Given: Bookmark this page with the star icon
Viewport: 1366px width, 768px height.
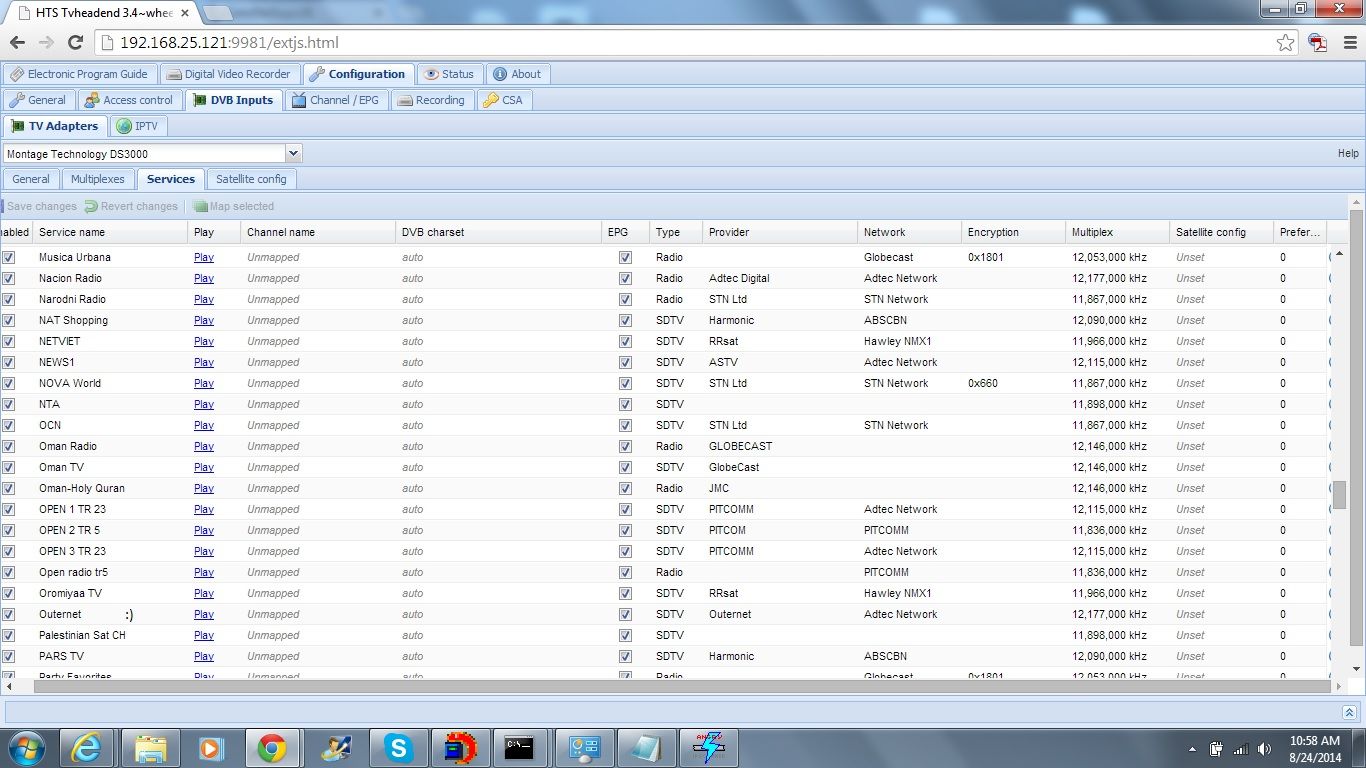Looking at the screenshot, I should (x=1286, y=43).
